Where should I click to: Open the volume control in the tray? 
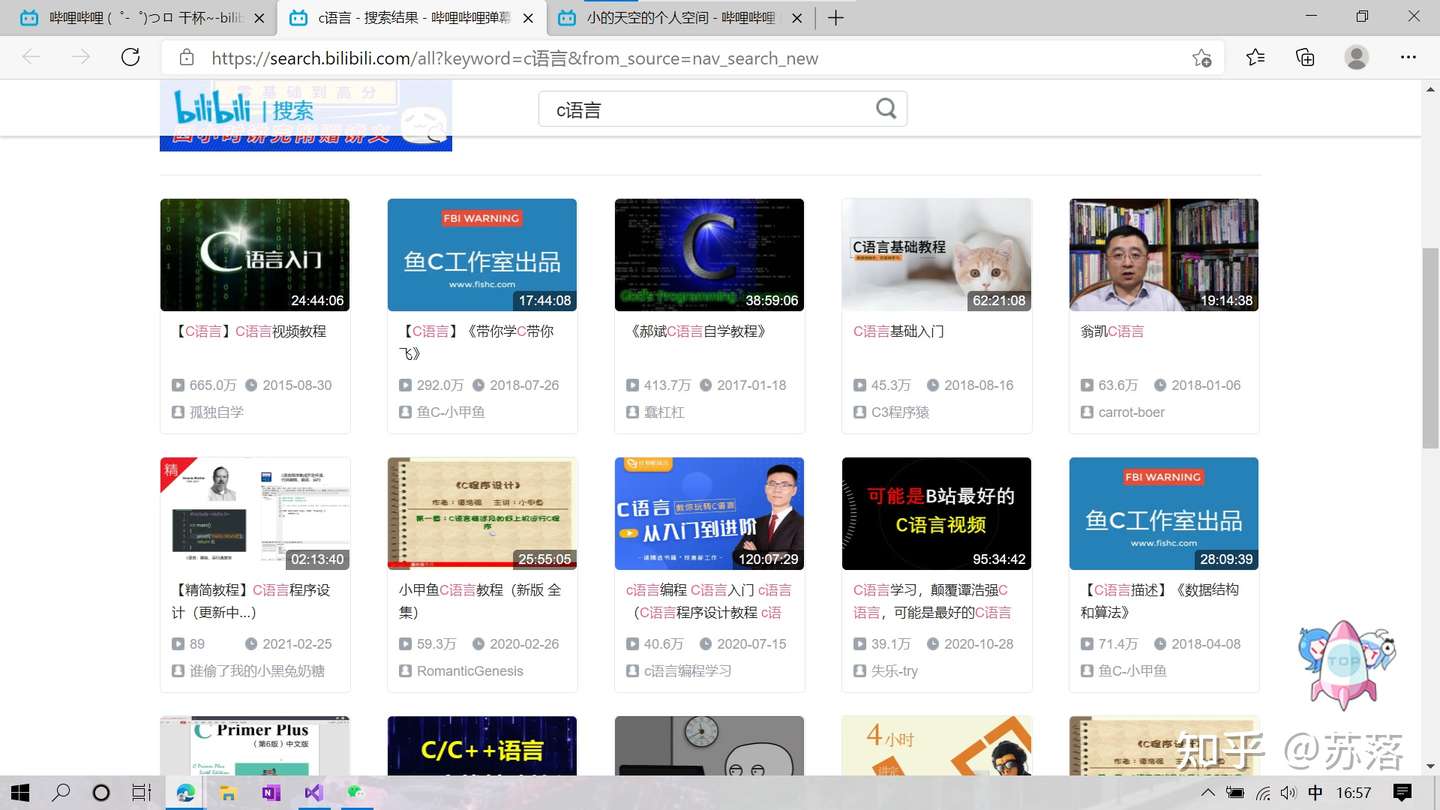click(x=1288, y=793)
